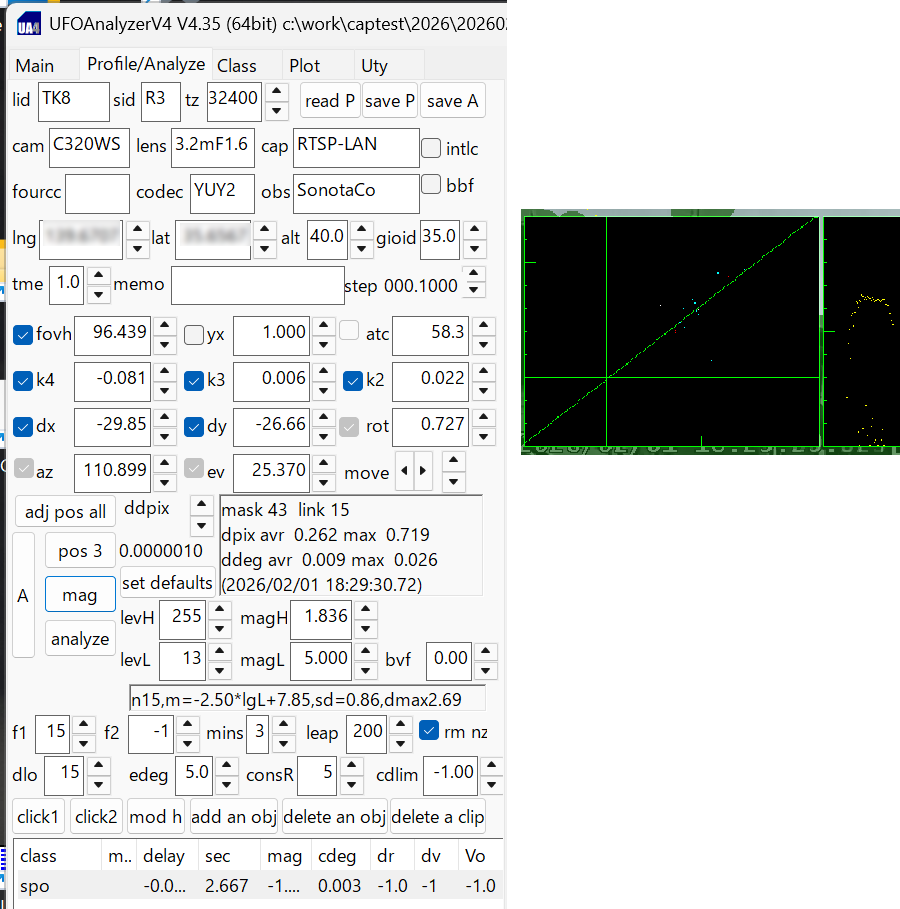Toggle the yx checkbox
Viewport: 900px width, 909px height.
(195, 334)
